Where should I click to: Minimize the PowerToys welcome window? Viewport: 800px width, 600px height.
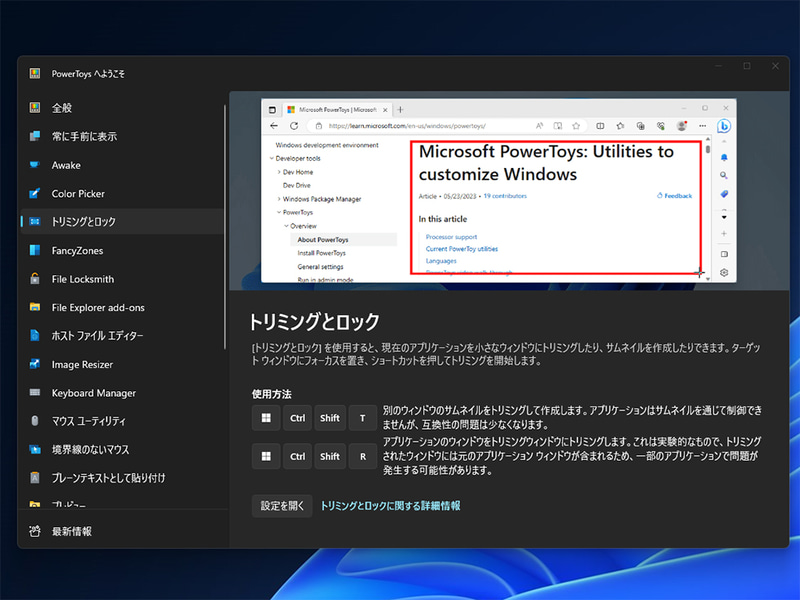[718, 66]
